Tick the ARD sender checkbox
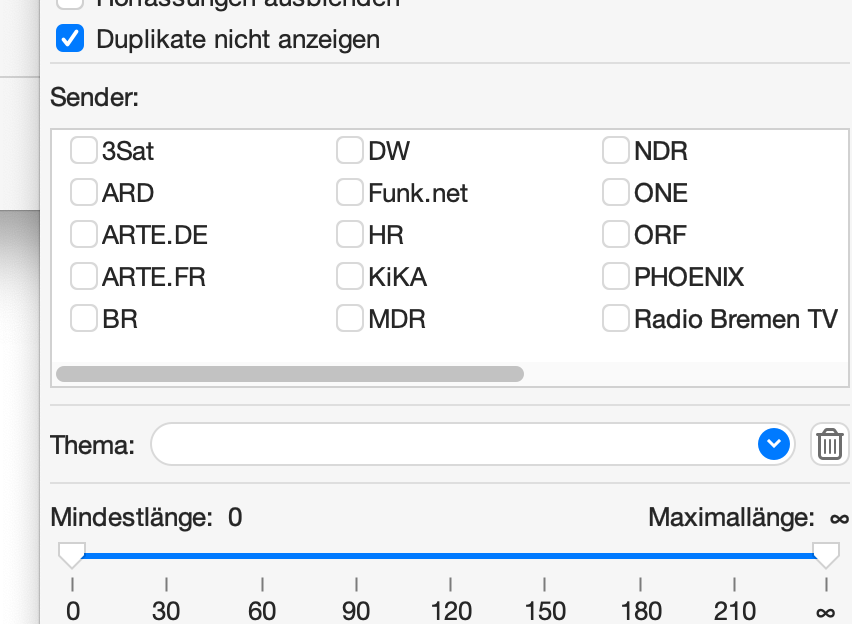This screenshot has width=852, height=624. tap(84, 192)
